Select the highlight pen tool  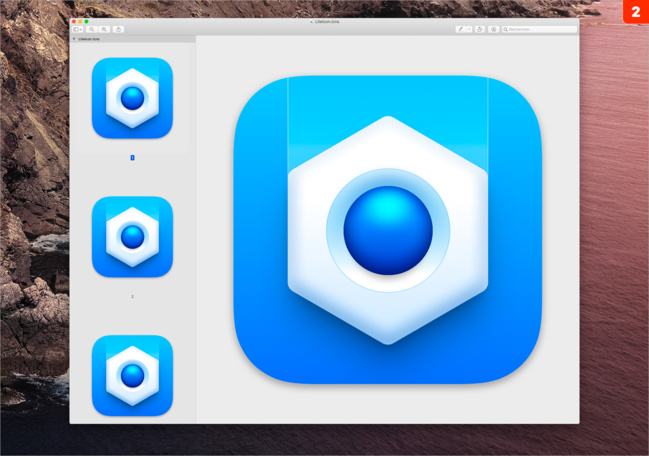point(461,29)
